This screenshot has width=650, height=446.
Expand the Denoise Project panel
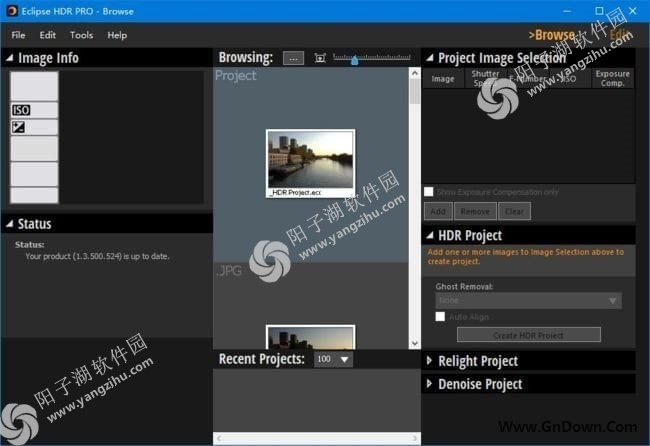click(429, 384)
